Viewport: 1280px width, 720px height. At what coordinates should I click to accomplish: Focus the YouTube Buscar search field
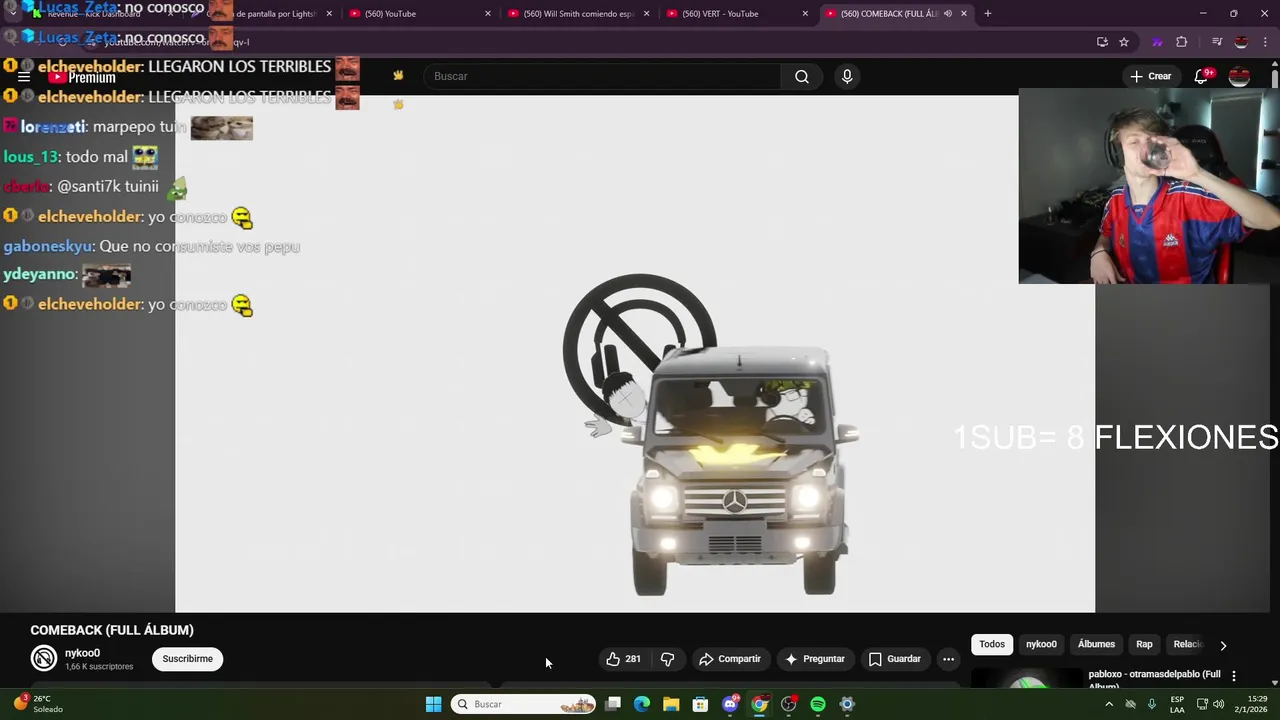pos(603,76)
